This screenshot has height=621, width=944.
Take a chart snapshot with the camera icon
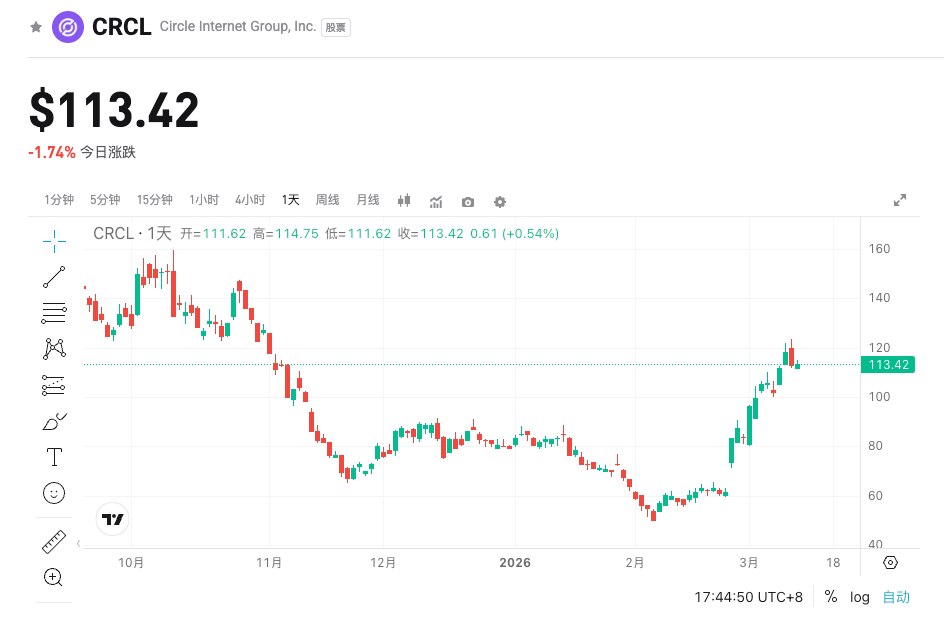(x=467, y=201)
